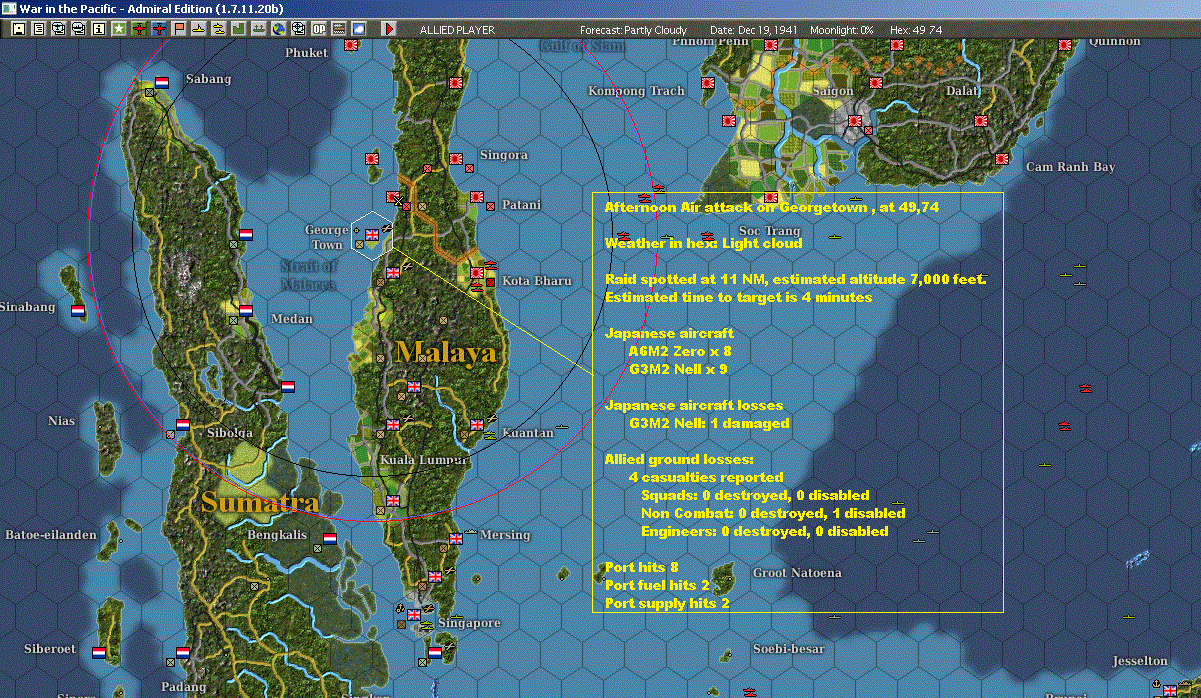1201x698 pixels.
Task: Select the British flag at Singapore
Action: (x=413, y=614)
